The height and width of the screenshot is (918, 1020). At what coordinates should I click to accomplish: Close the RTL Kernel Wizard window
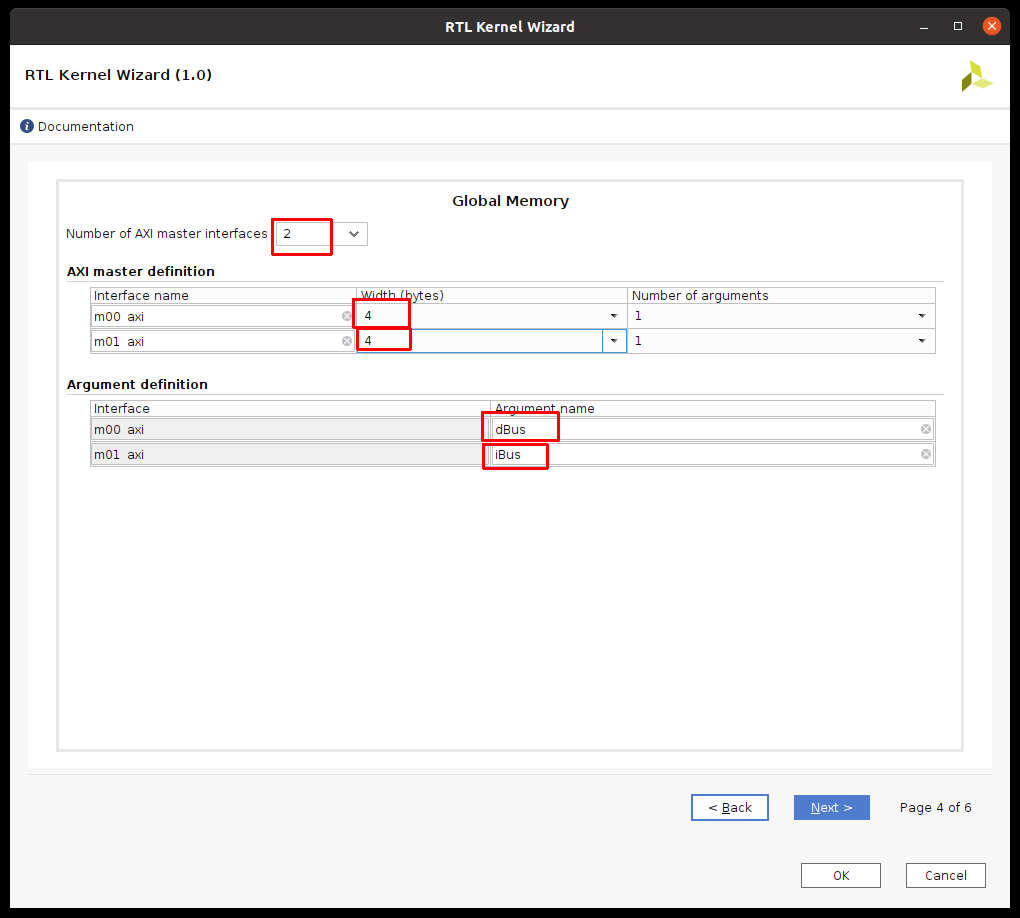click(991, 27)
